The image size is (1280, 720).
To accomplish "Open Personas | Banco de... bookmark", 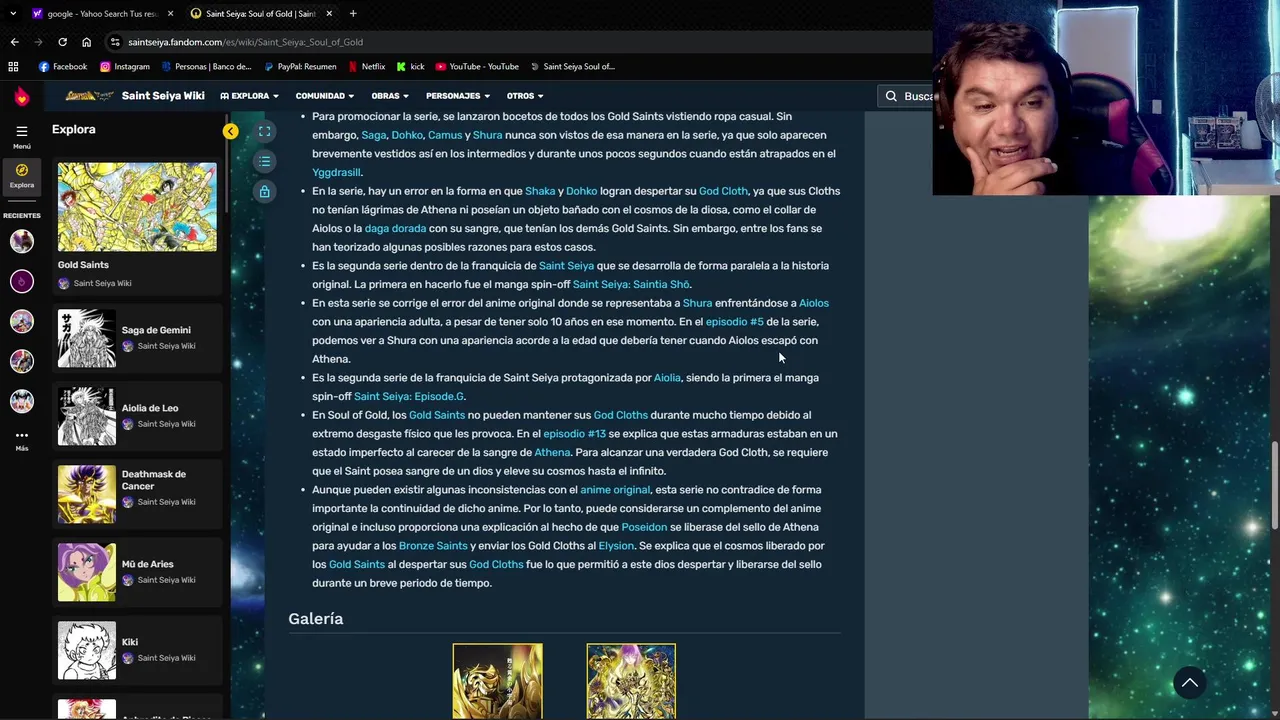I will coord(206,66).
